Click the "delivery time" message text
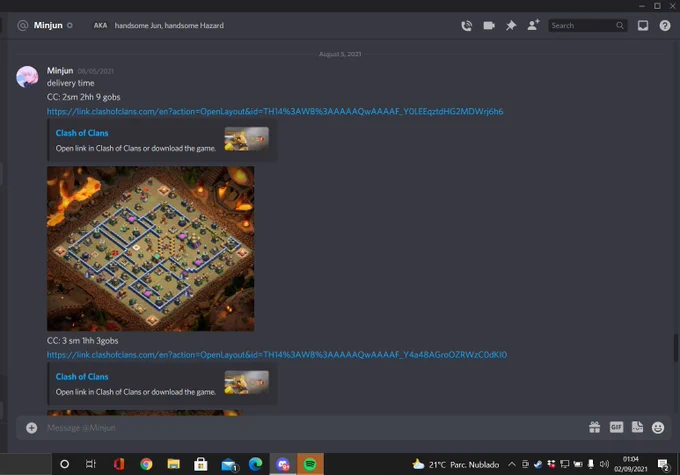This screenshot has width=680, height=475. (x=71, y=83)
